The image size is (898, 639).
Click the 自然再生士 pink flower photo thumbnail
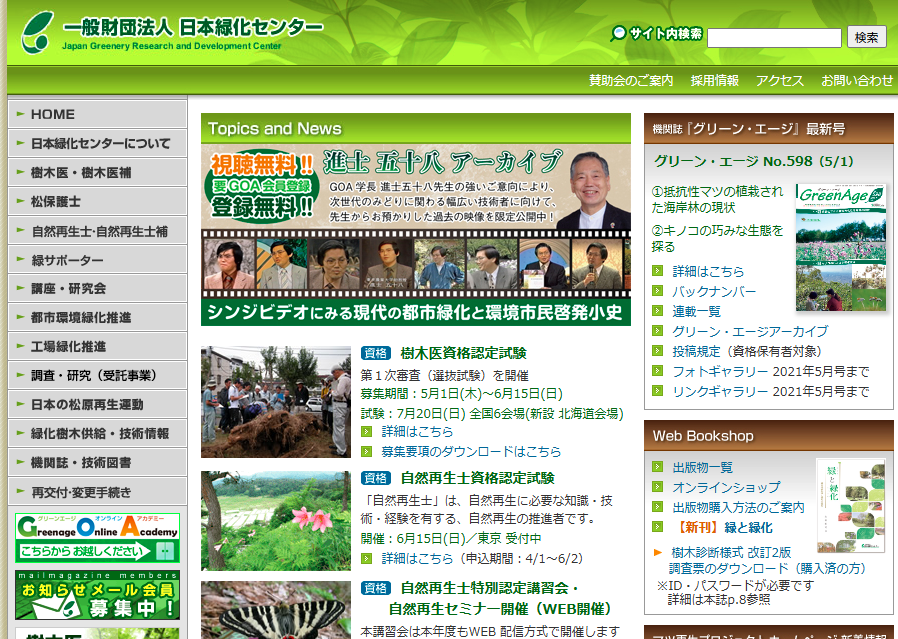click(276, 521)
